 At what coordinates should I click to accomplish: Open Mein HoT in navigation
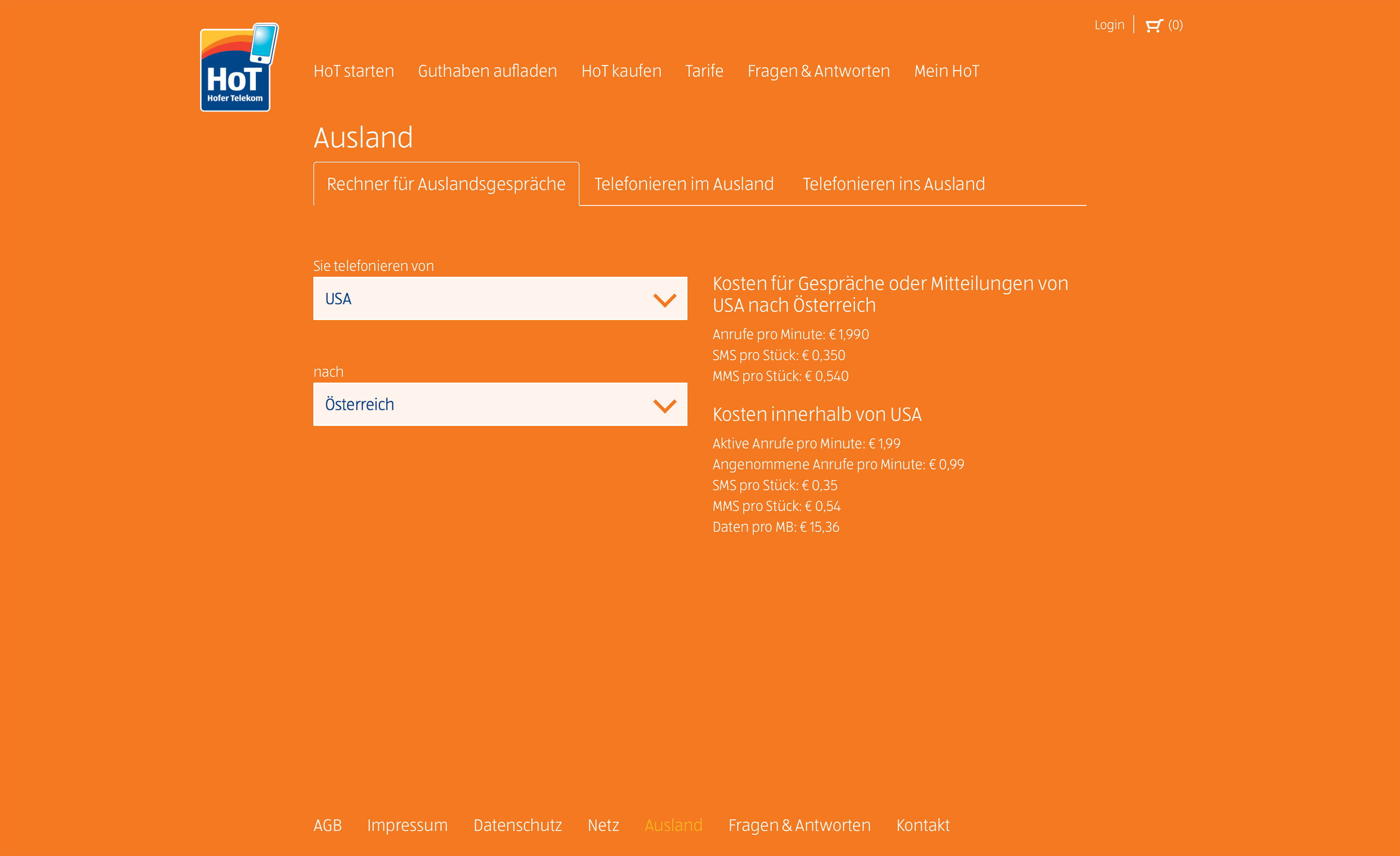(946, 71)
